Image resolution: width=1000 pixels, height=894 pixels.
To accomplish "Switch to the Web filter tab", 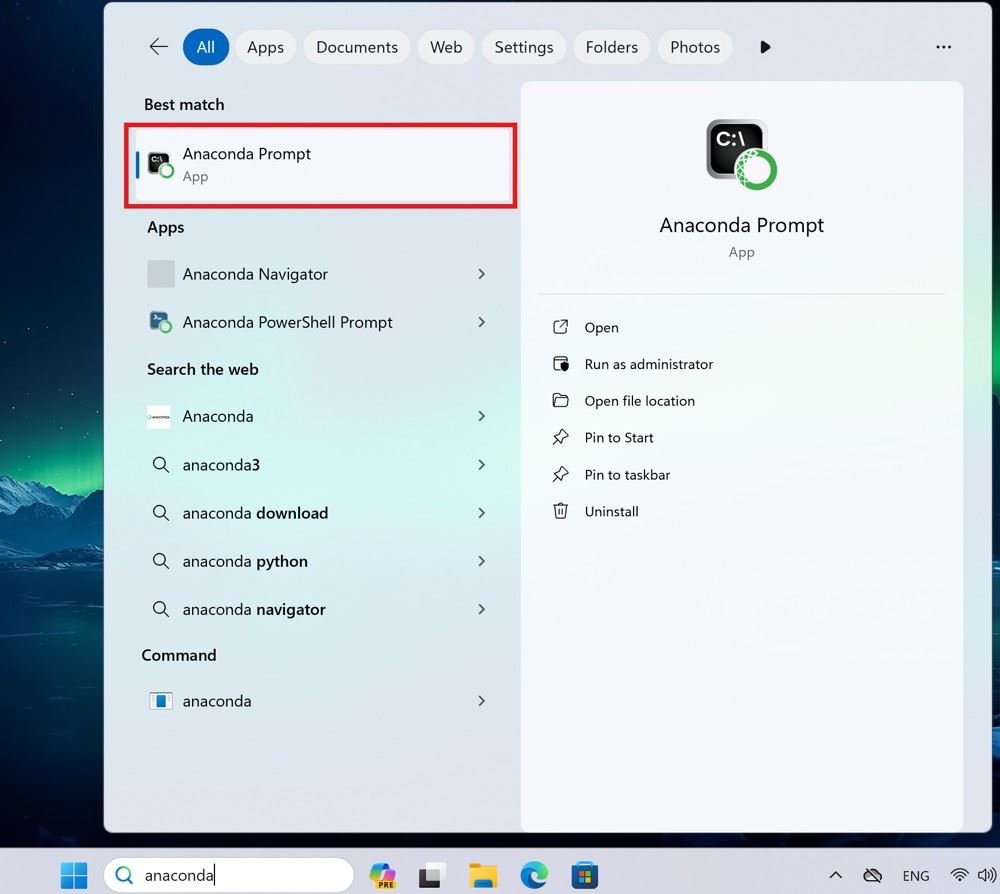I will (446, 47).
